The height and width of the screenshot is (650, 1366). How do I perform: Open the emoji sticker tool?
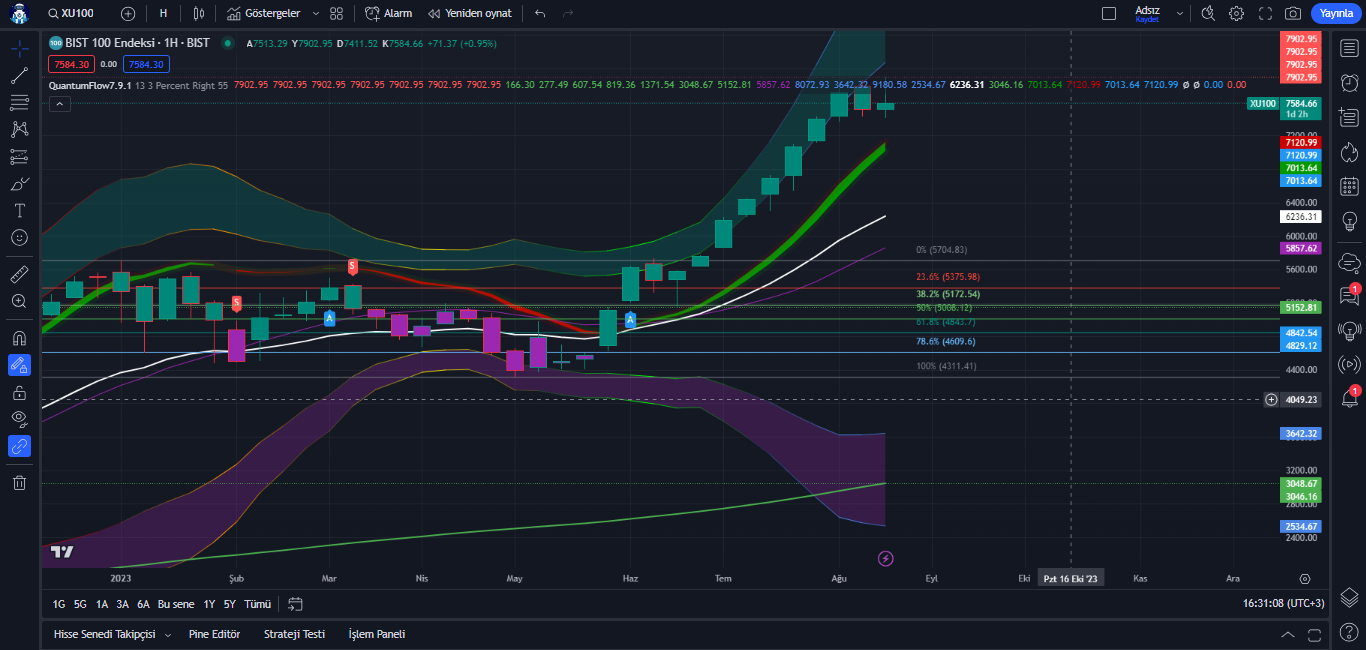[x=19, y=238]
